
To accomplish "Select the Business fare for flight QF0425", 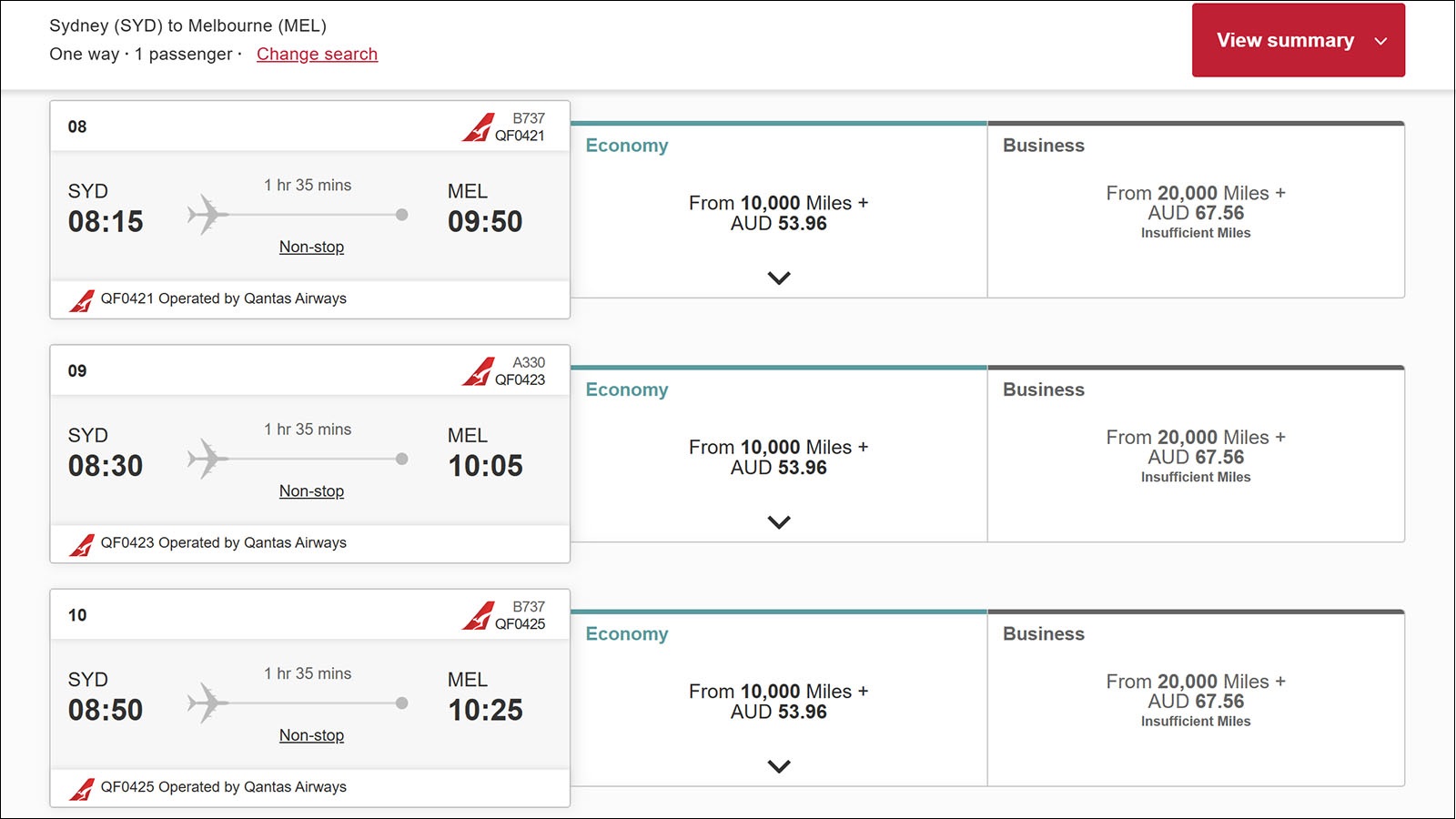I will coord(1196,699).
